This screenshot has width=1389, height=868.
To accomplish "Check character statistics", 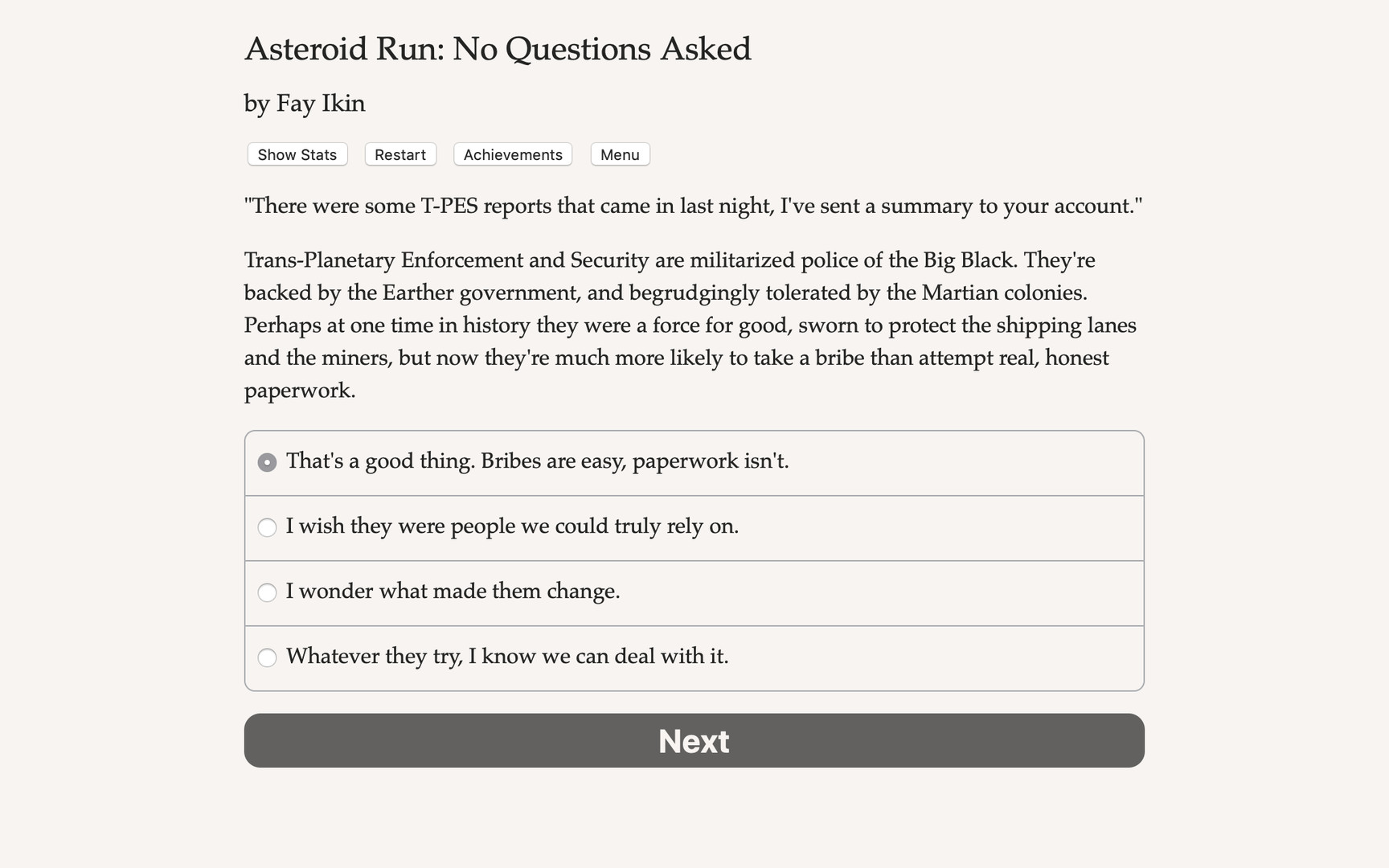I will point(296,154).
